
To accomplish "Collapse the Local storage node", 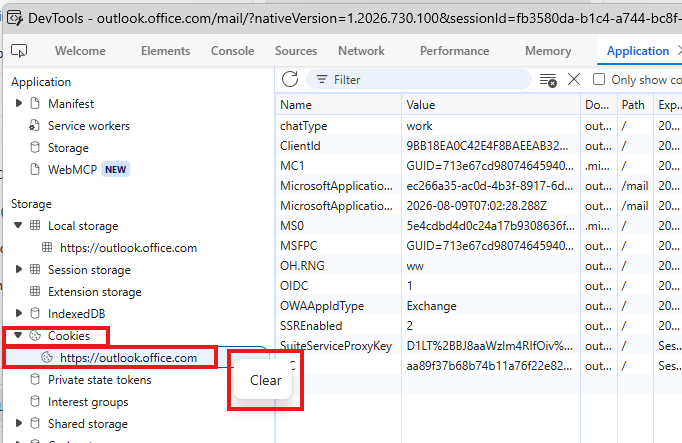I will 18,225.
